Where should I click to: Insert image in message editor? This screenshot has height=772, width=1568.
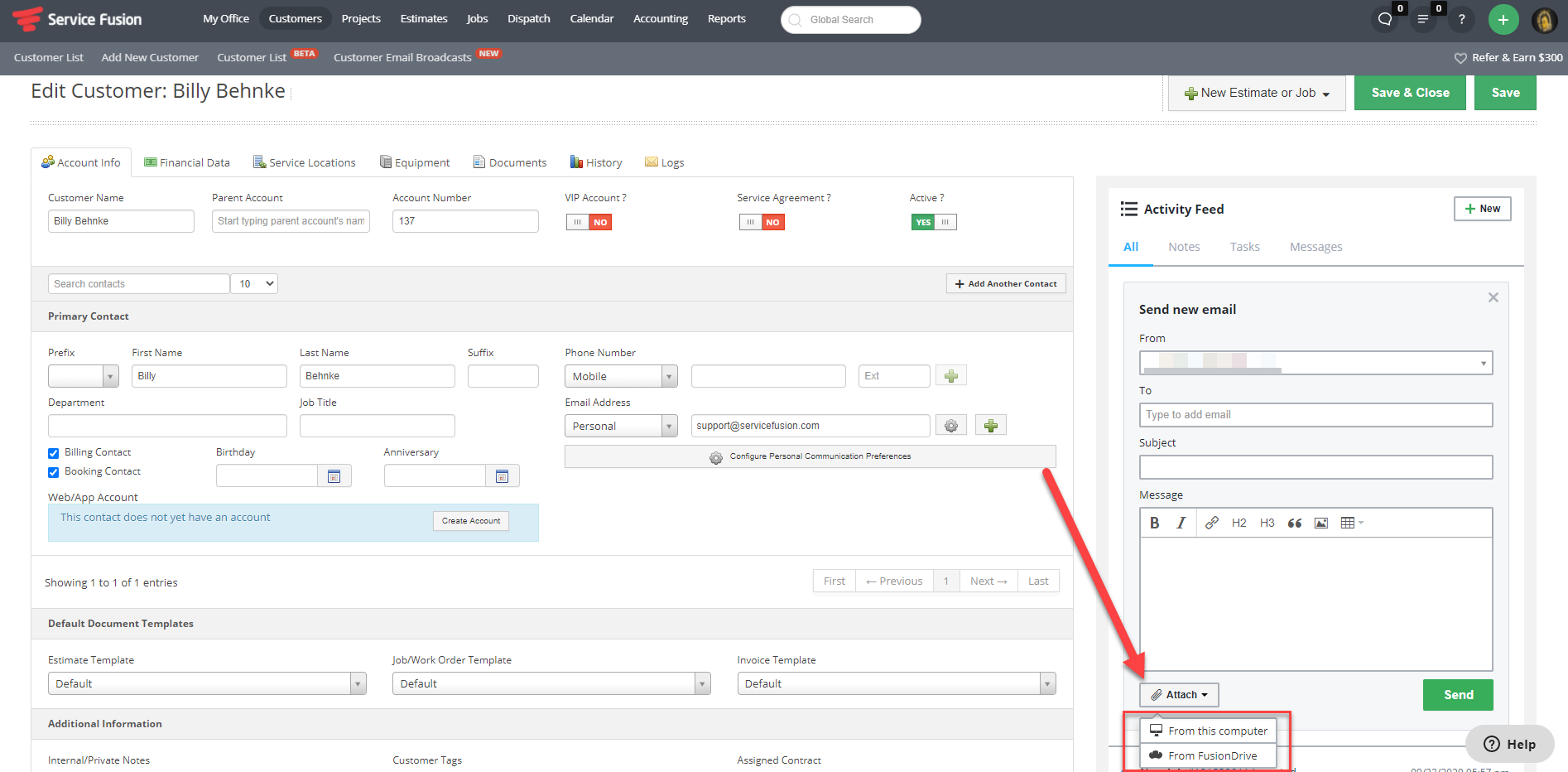coord(1321,523)
